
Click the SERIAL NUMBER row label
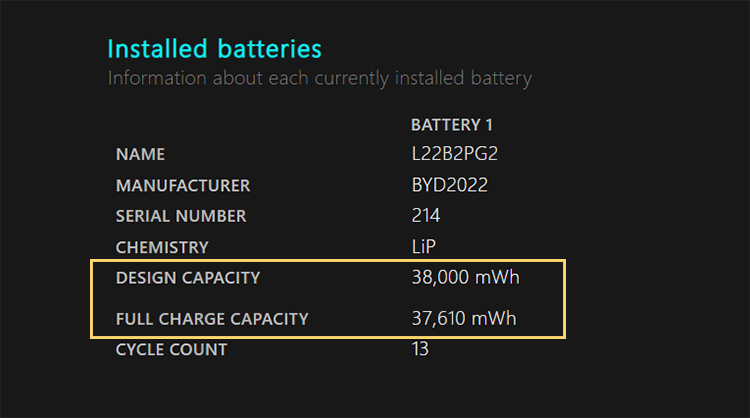pyautogui.click(x=181, y=216)
